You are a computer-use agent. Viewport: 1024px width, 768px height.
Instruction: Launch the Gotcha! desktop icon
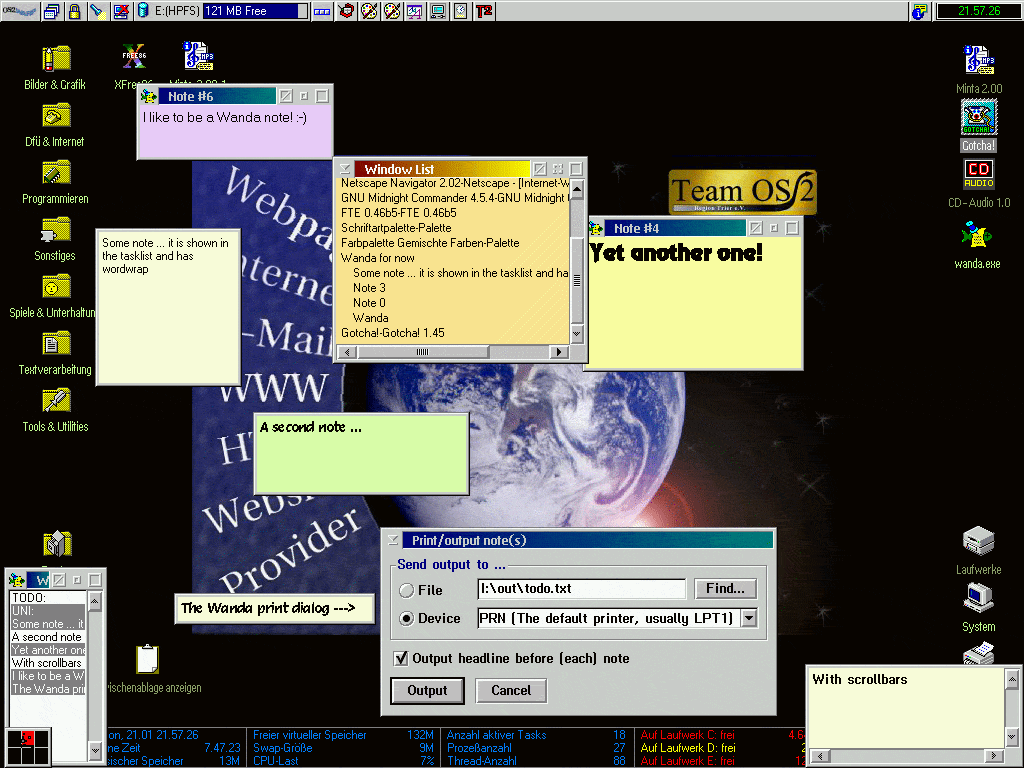point(978,118)
